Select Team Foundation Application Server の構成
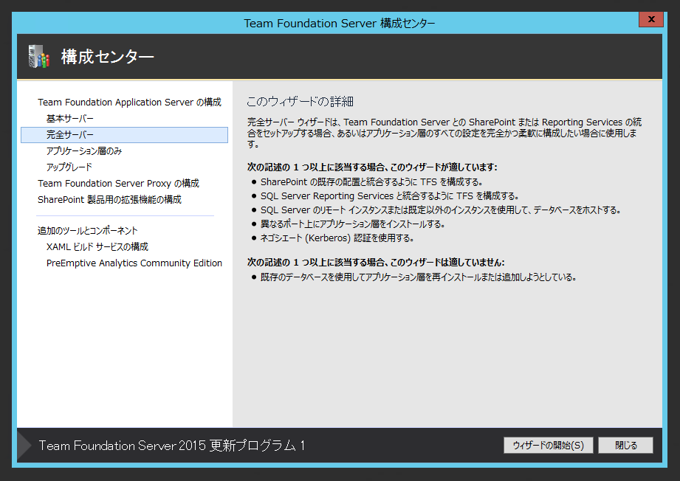The width and height of the screenshot is (680, 481). (x=129, y=102)
